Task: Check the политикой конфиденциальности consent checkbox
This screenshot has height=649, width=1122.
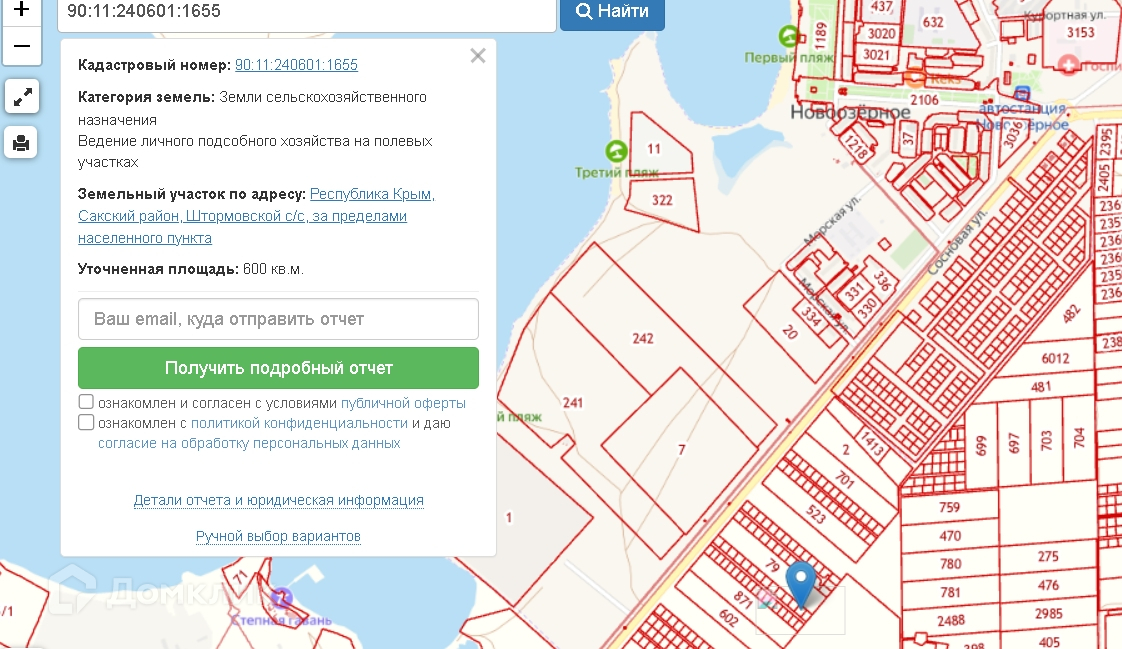Action: click(x=86, y=422)
